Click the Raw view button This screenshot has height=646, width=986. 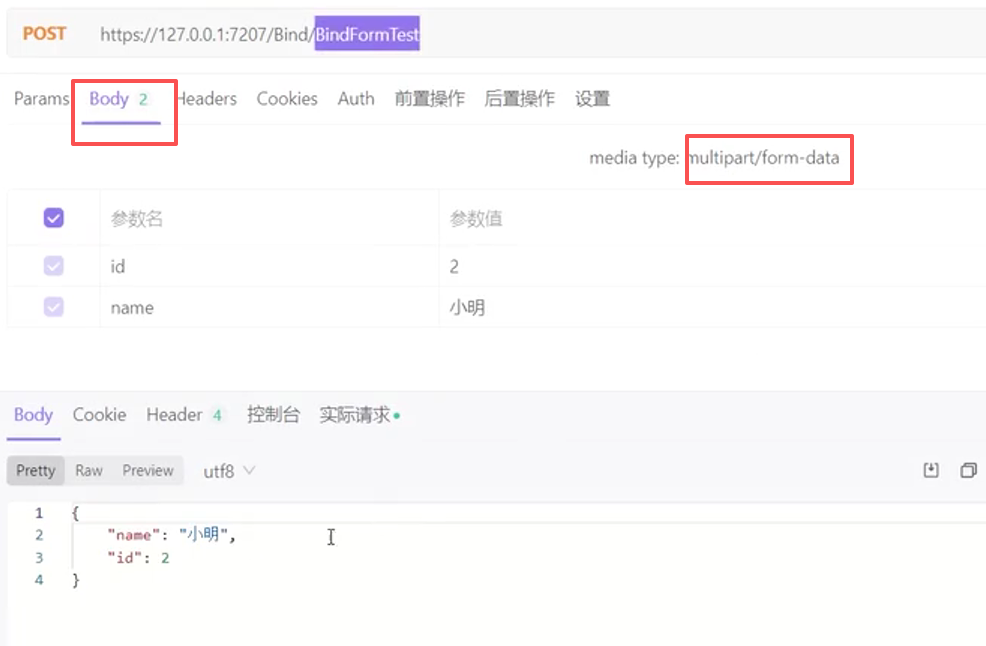[88, 470]
